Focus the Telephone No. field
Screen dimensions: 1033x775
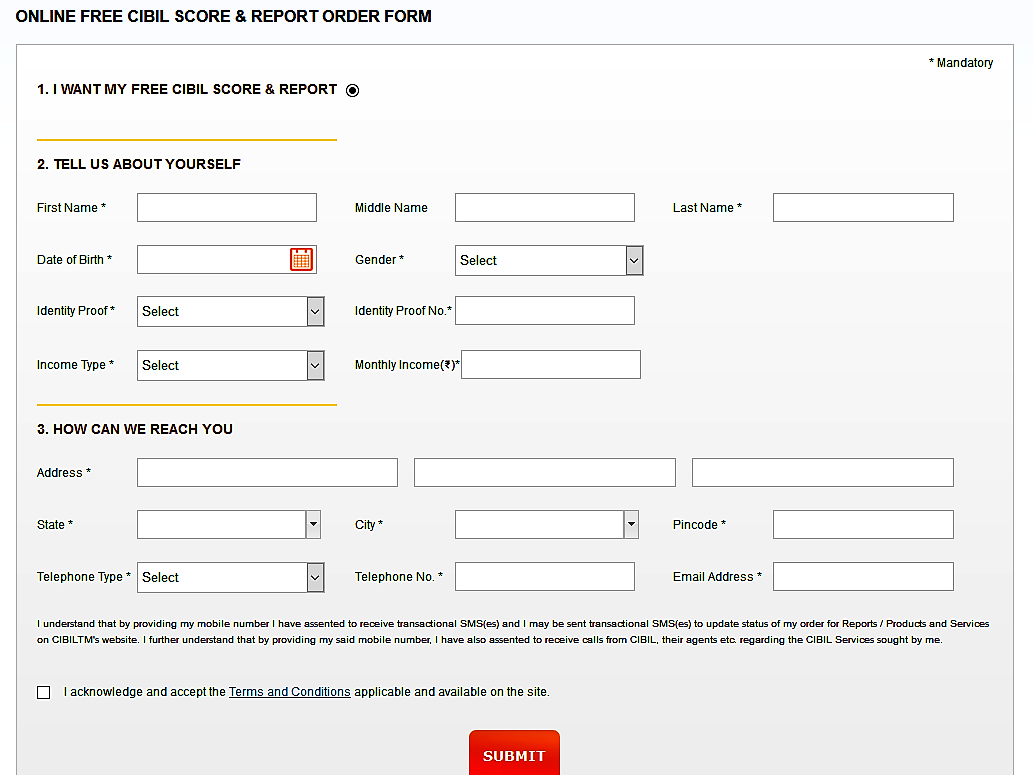(x=545, y=577)
